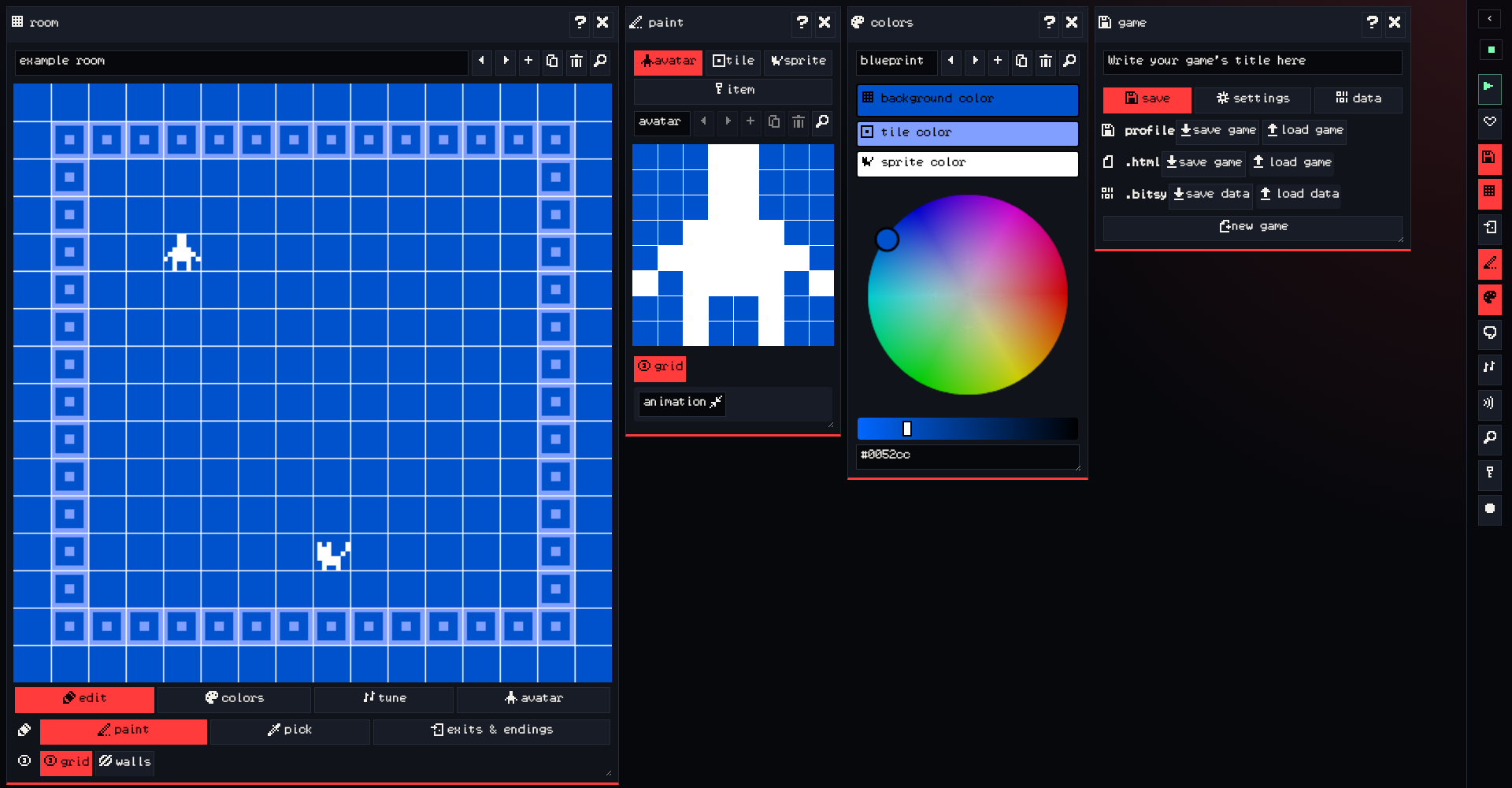The height and width of the screenshot is (788, 1512).
Task: Toggle the game panel via floppy disk sidebar icon
Action: pyautogui.click(x=1489, y=158)
